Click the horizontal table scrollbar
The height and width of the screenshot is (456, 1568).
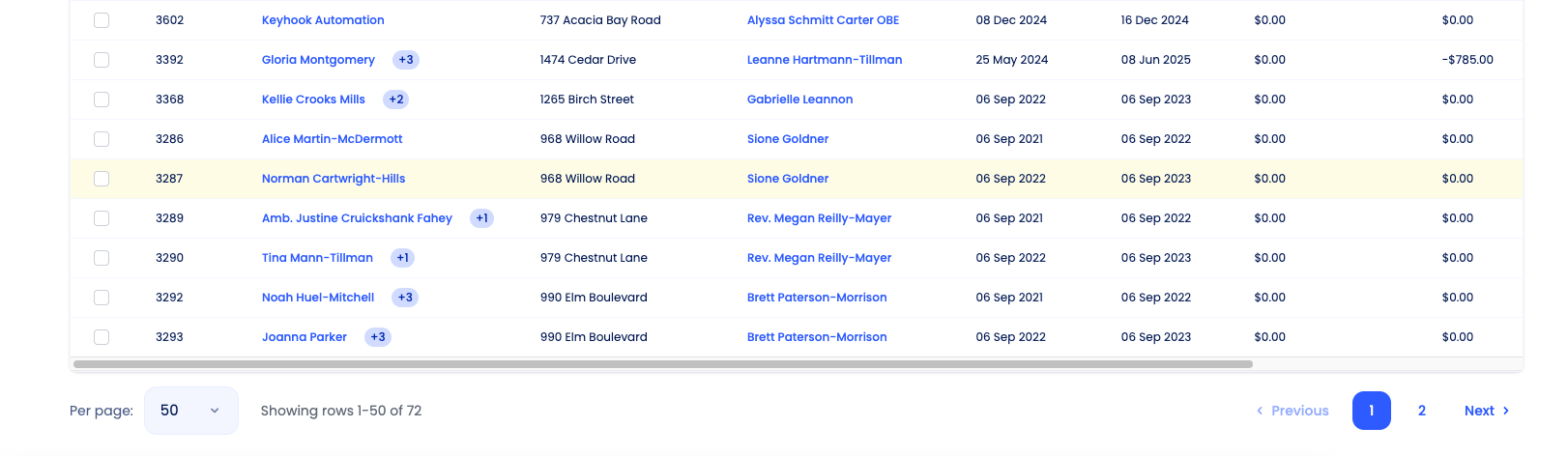click(663, 364)
